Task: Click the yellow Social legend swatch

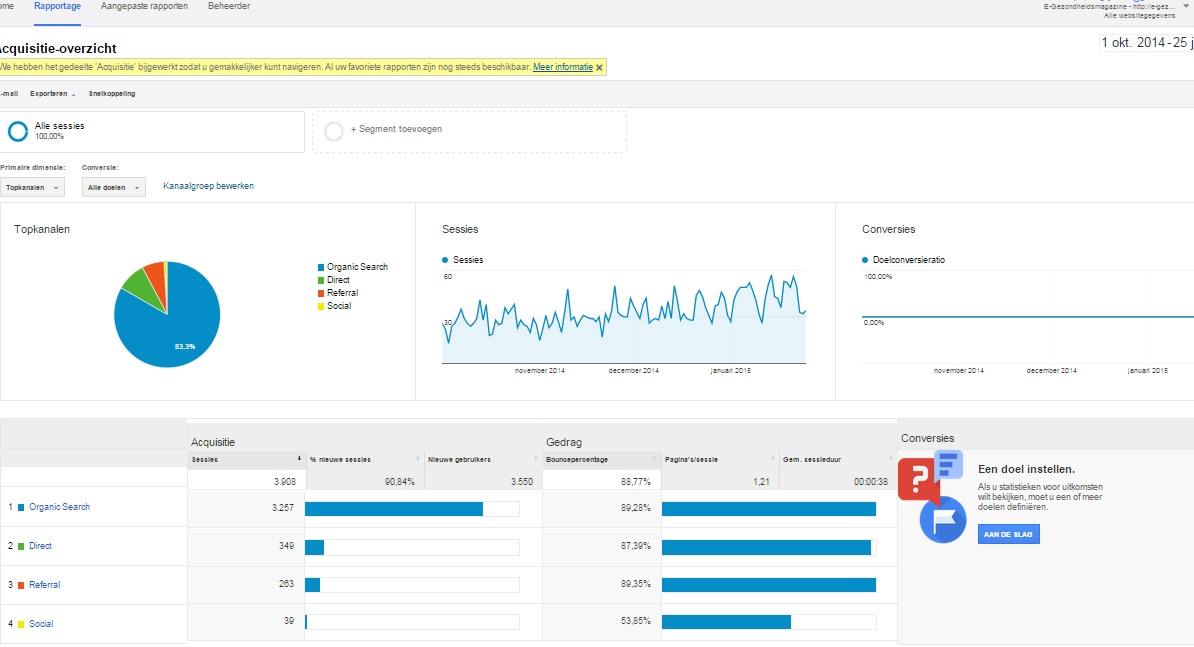Action: [x=321, y=307]
